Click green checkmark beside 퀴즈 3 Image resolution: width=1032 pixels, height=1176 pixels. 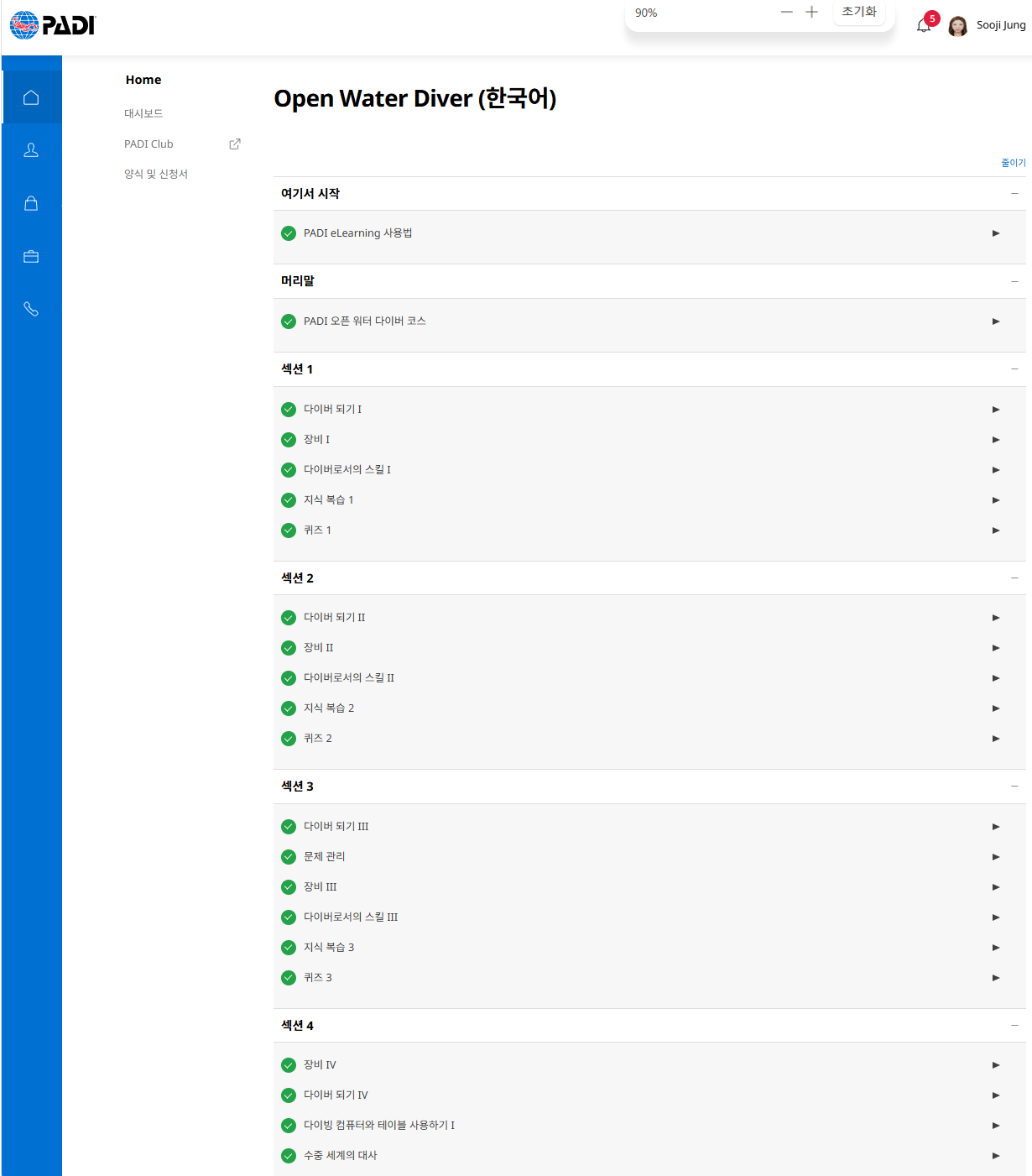point(289,978)
